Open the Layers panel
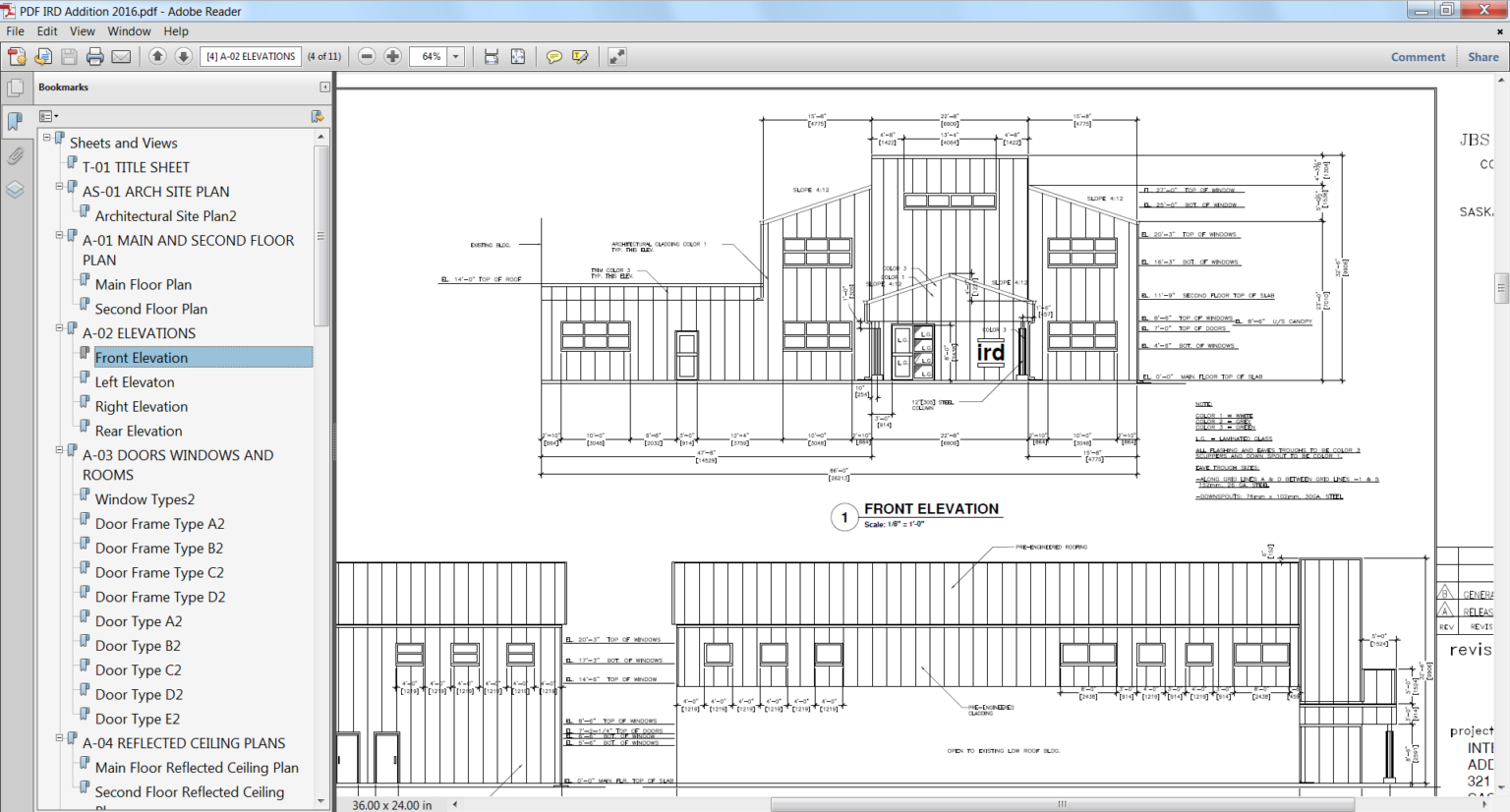Viewport: 1510px width, 812px height. tap(16, 189)
